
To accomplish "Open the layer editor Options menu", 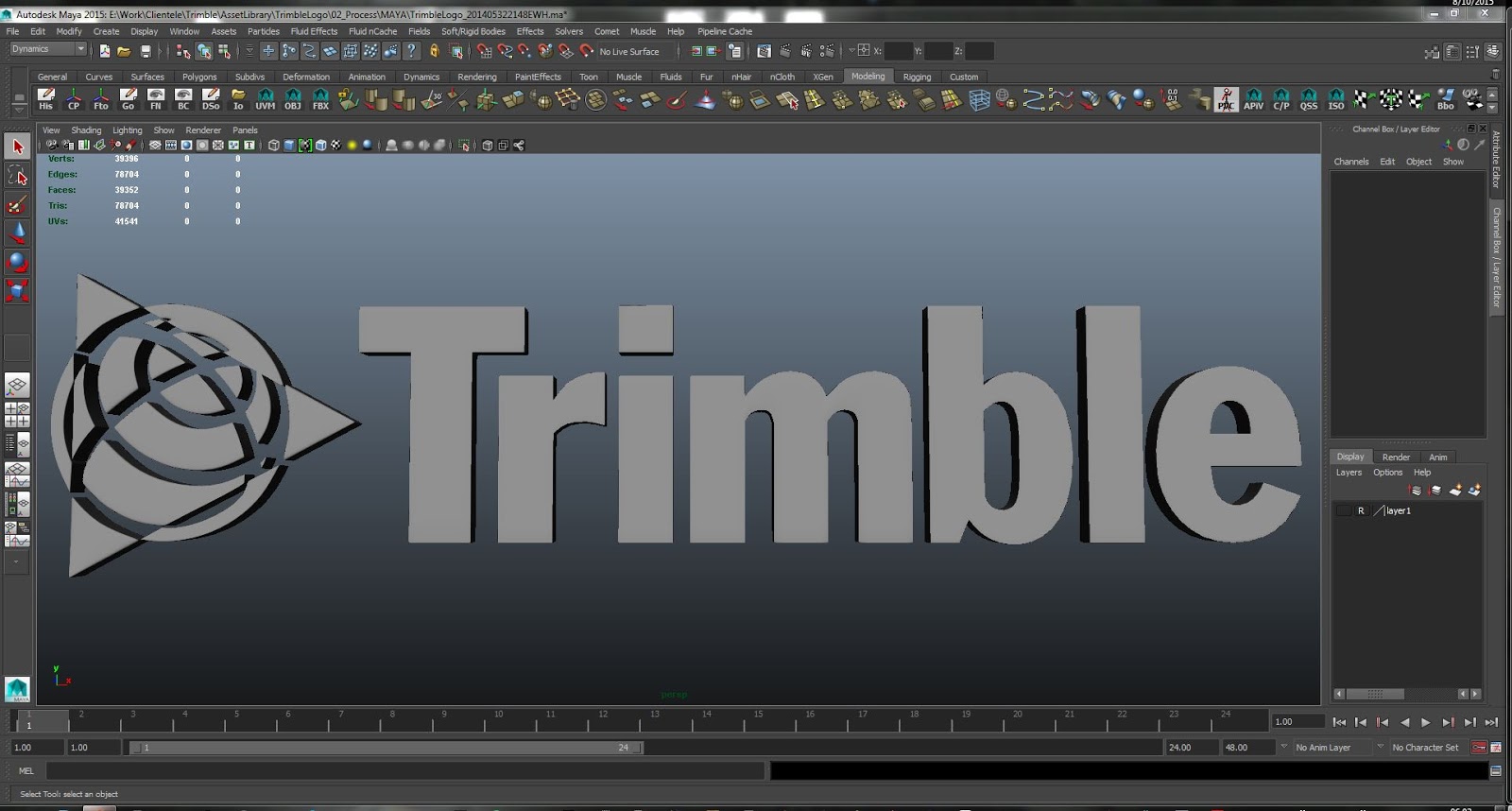I will coord(1387,473).
